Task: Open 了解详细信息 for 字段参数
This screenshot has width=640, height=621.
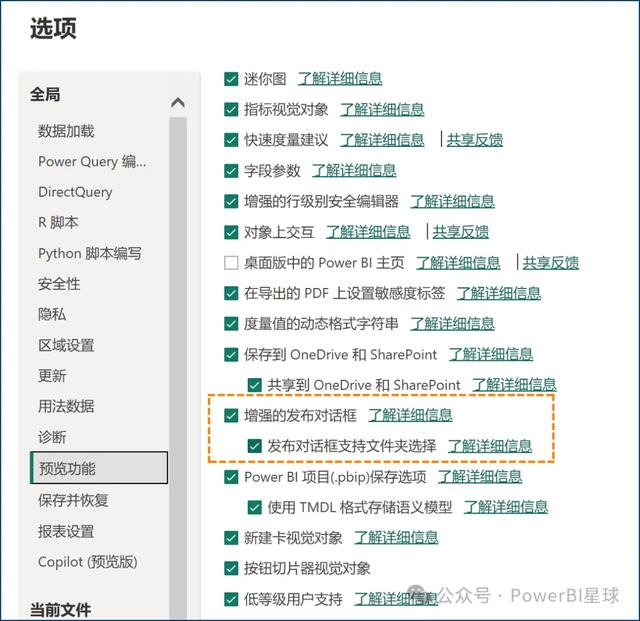Action: (x=354, y=171)
